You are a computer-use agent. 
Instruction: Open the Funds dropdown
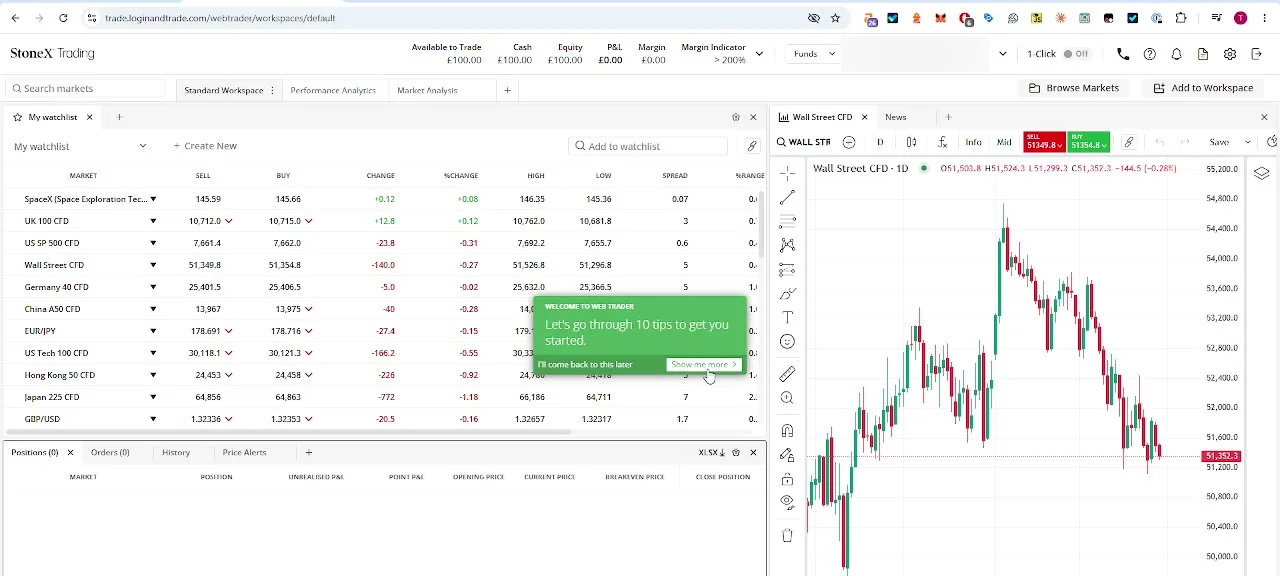tap(815, 54)
